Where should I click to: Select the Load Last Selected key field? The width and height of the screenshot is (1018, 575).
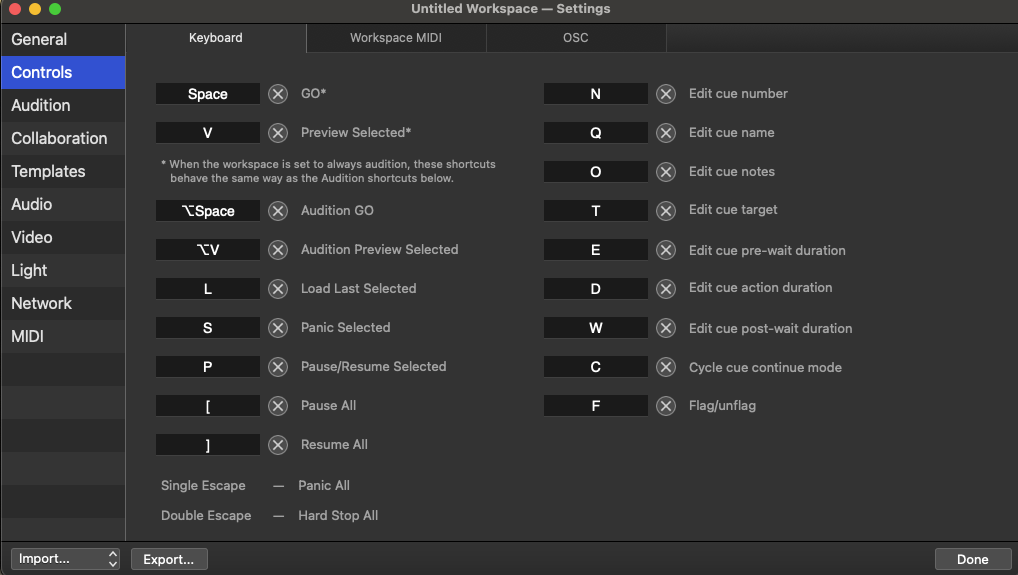point(208,289)
